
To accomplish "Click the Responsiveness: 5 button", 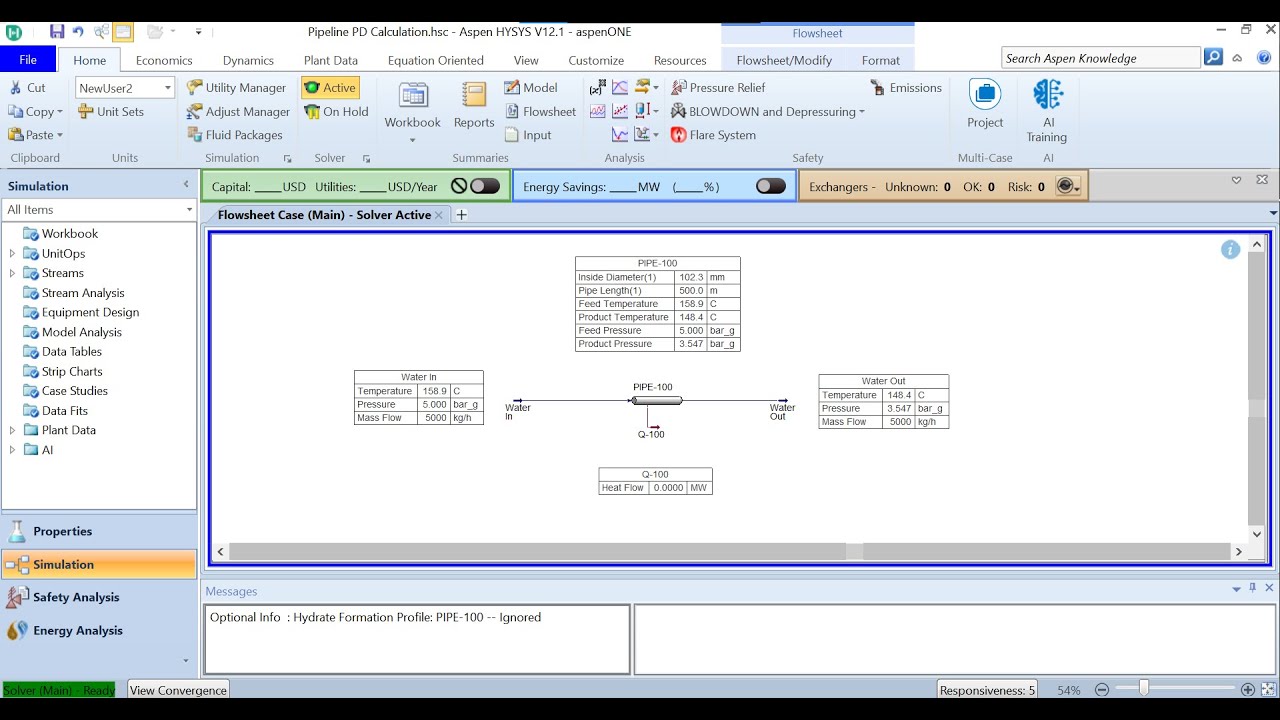I will [x=987, y=690].
